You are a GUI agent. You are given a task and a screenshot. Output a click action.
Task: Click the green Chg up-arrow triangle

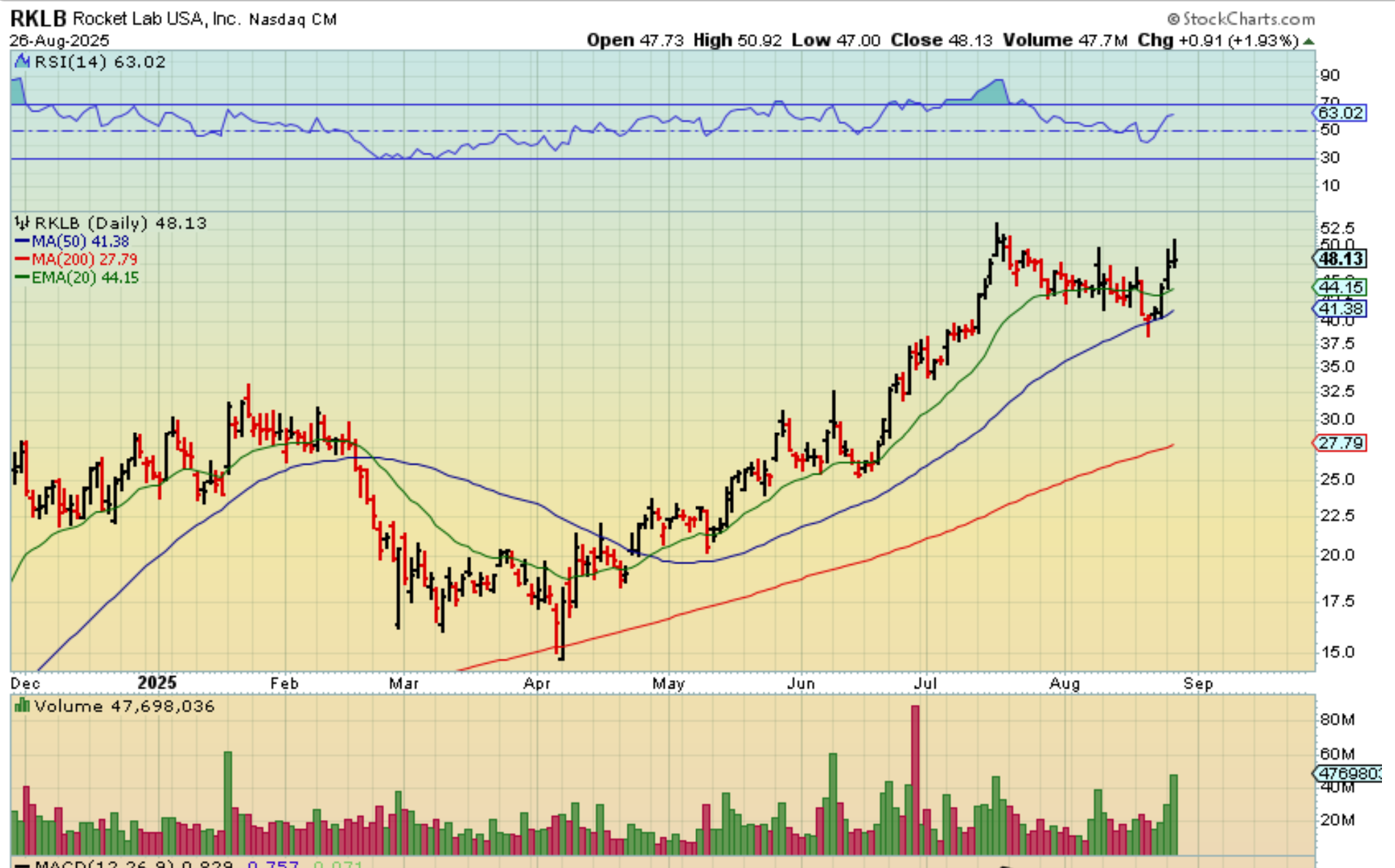(1309, 42)
